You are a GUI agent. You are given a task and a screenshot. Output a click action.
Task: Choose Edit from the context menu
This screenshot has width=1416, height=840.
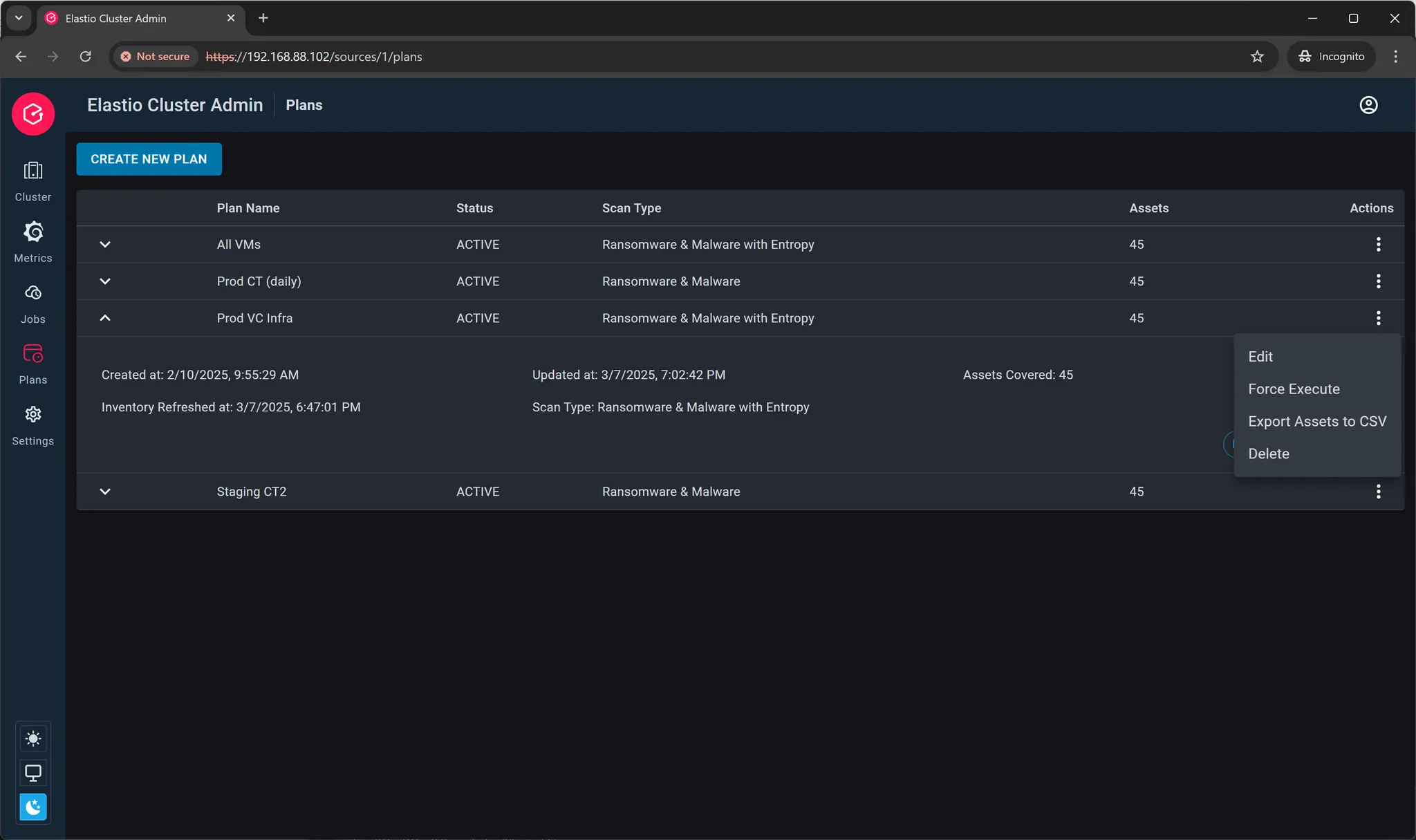click(x=1317, y=357)
